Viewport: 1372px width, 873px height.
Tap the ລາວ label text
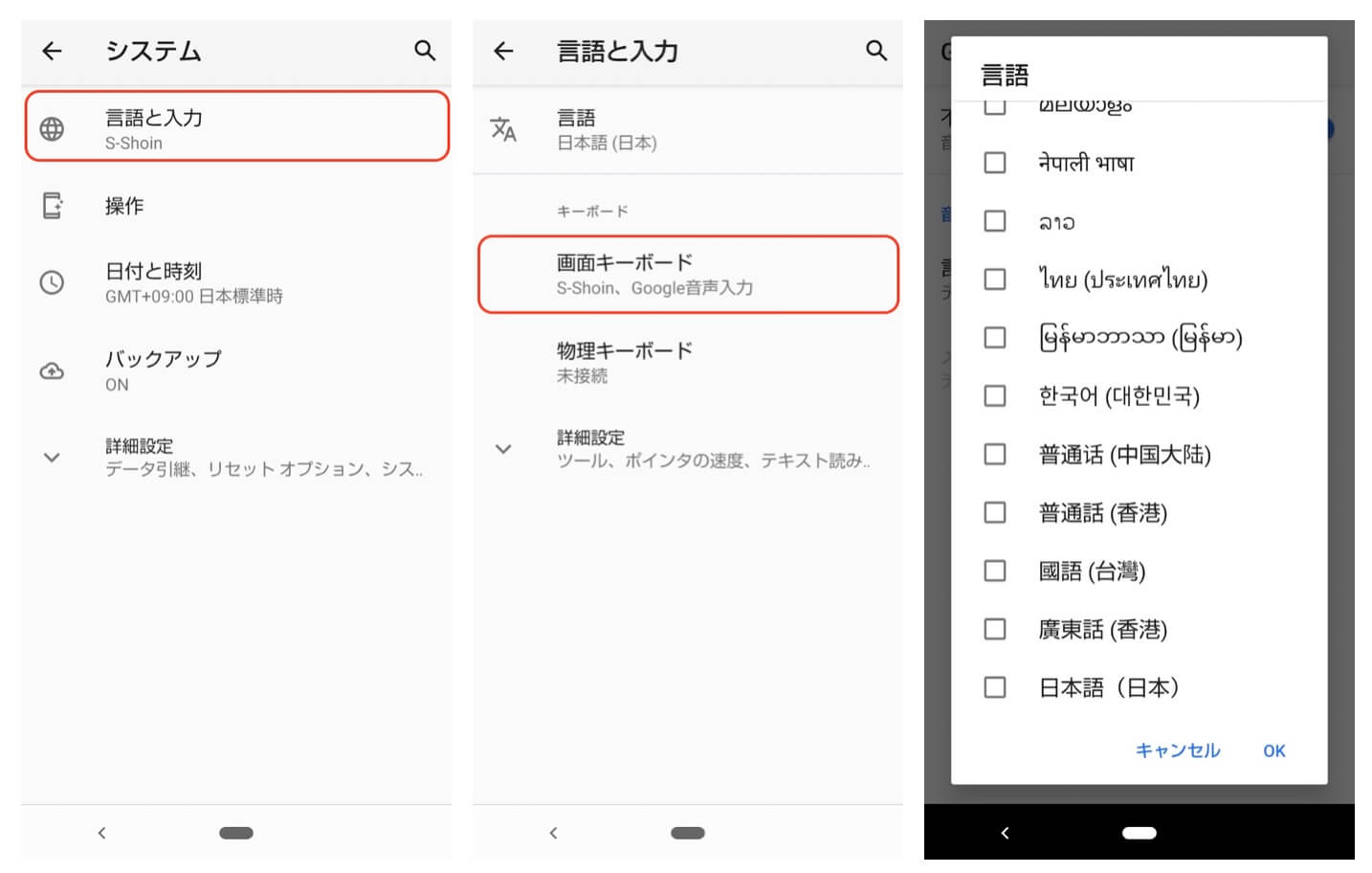(x=1056, y=222)
